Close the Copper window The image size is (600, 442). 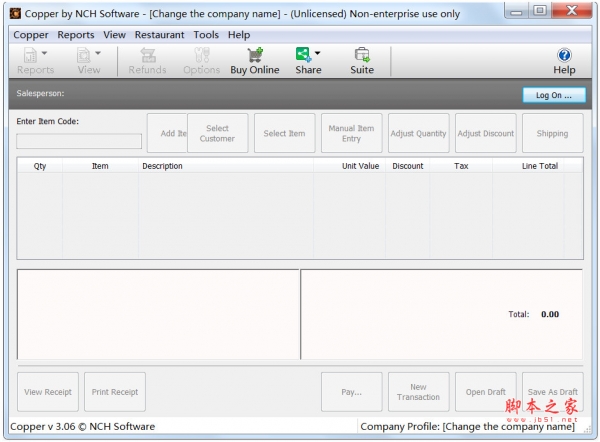(572, 10)
